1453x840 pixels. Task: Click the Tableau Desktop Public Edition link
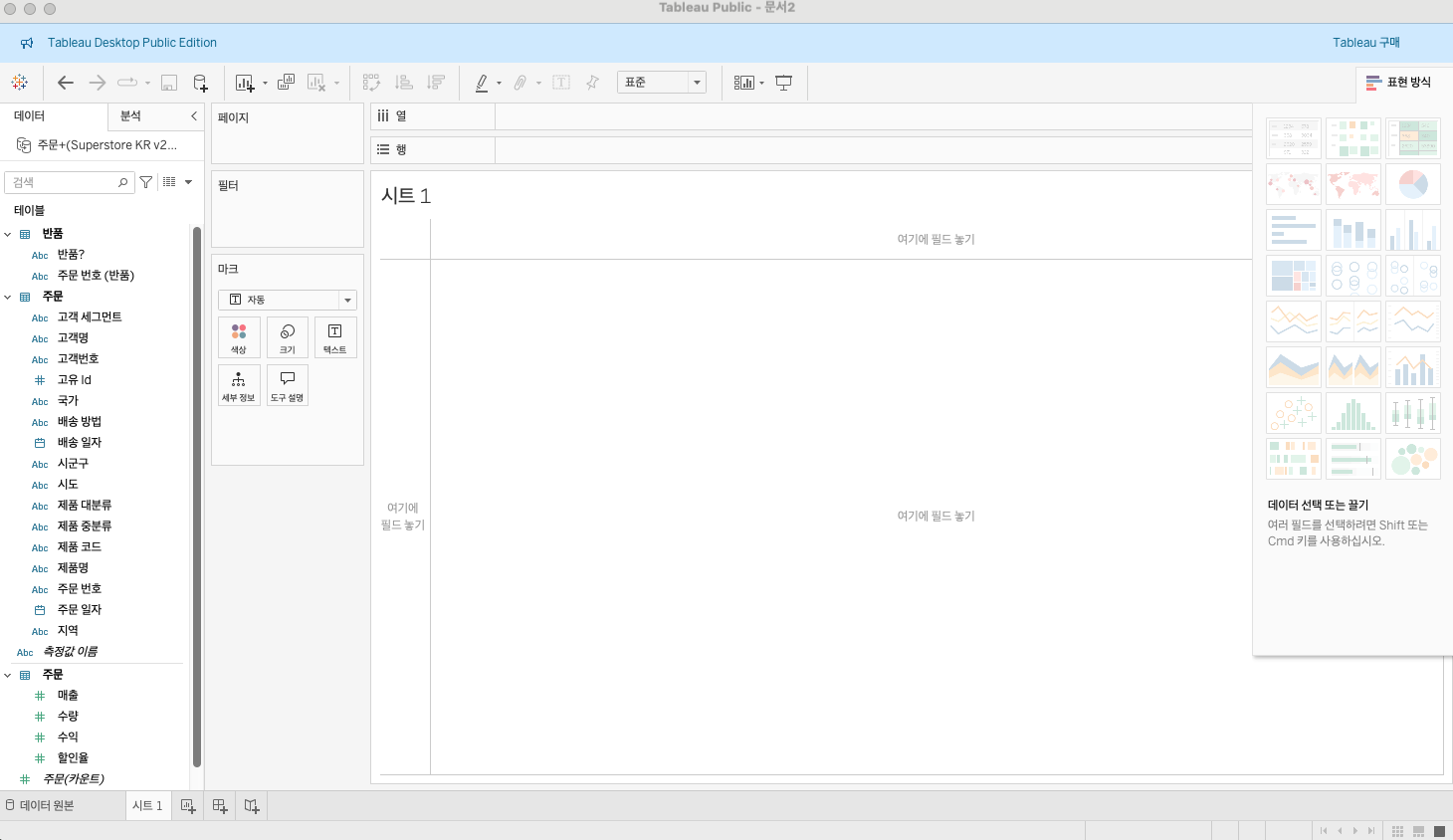[132, 43]
